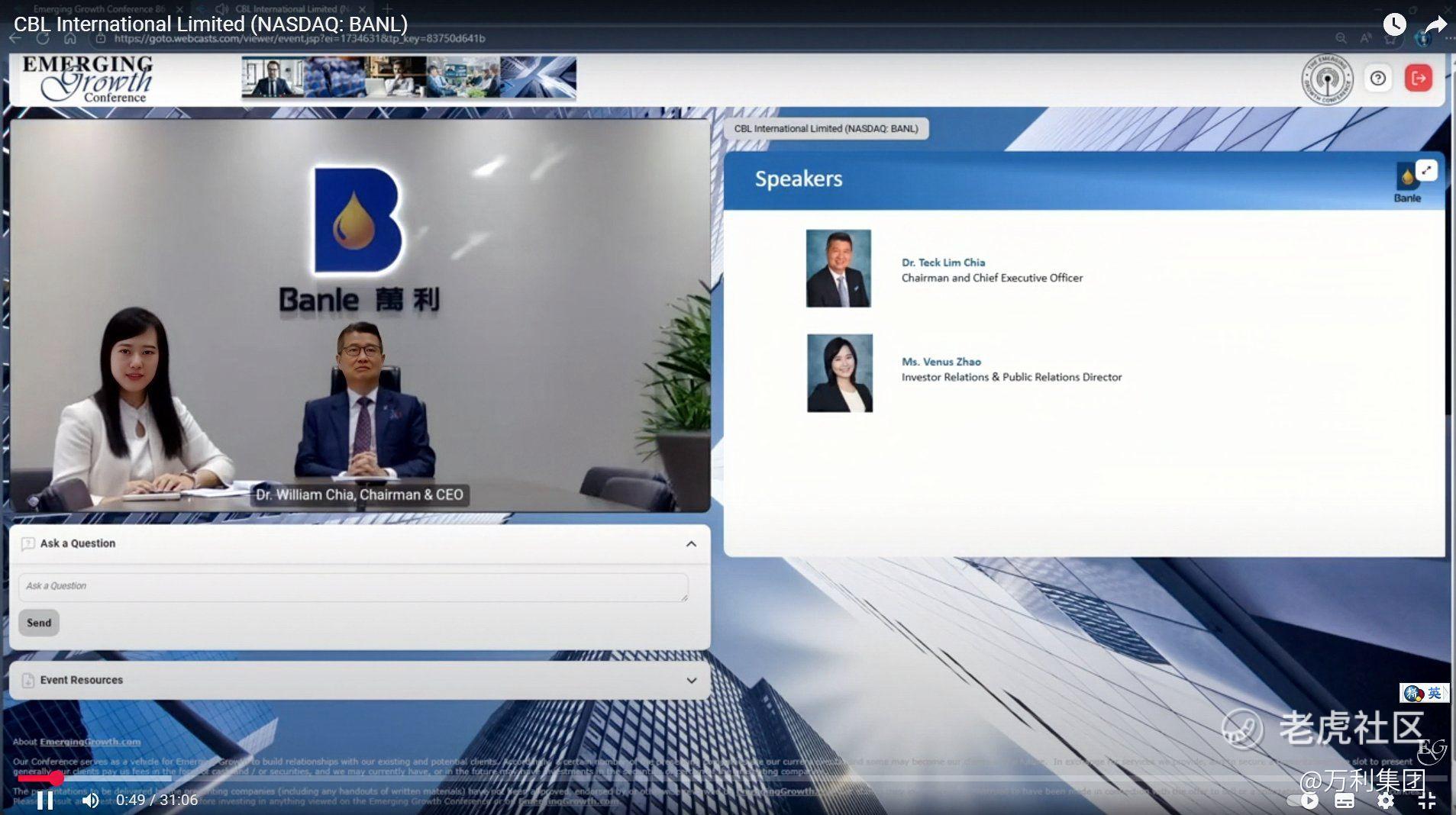Open a new browser tab
1456x815 pixels.
(x=387, y=9)
